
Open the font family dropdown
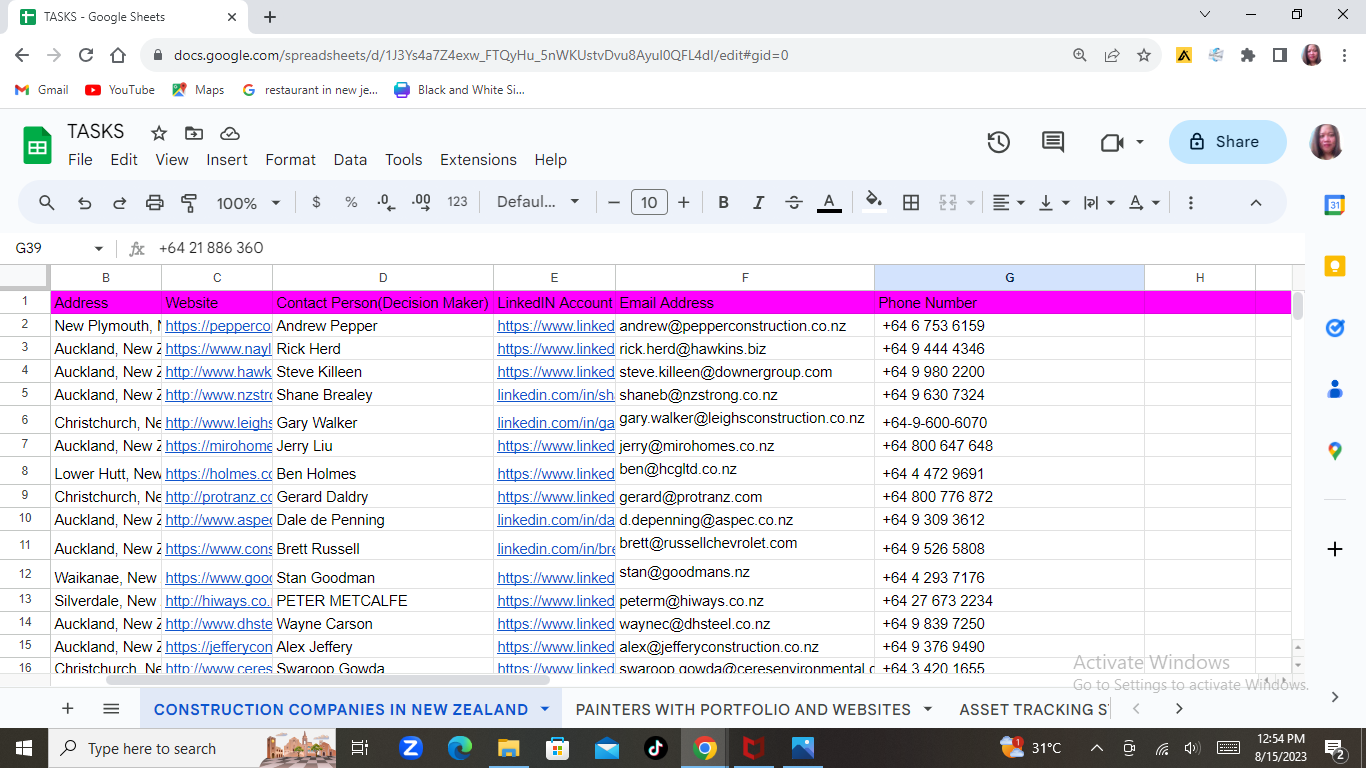tap(538, 202)
